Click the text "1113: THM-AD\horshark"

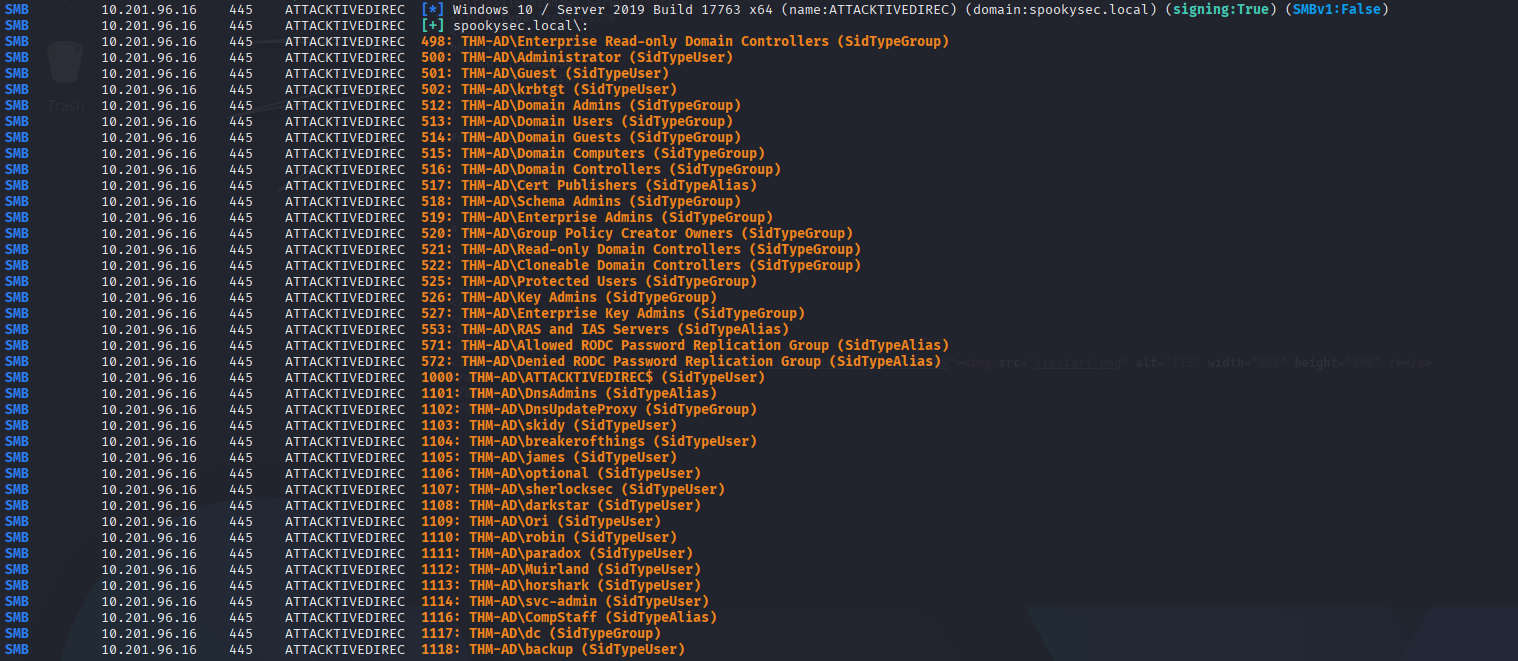click(x=505, y=585)
